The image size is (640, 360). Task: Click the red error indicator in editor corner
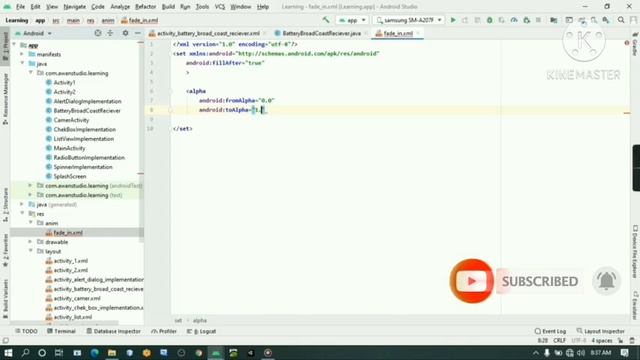coord(627,43)
